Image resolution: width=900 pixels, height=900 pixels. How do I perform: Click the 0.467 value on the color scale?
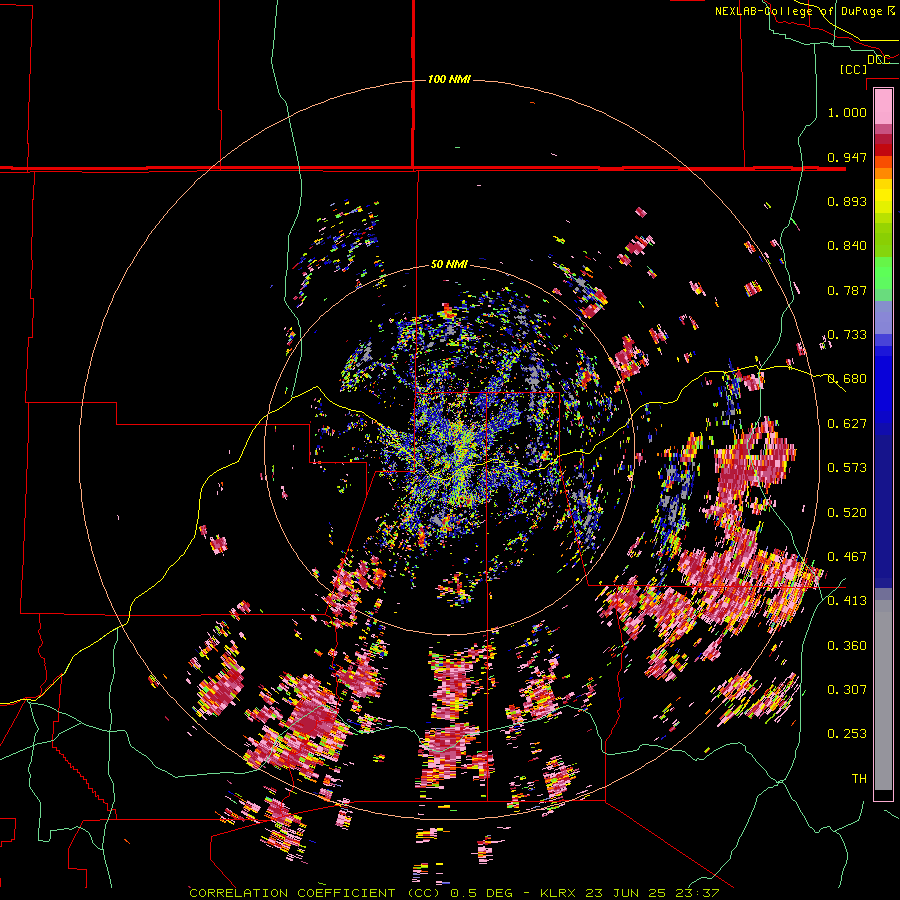pos(847,557)
